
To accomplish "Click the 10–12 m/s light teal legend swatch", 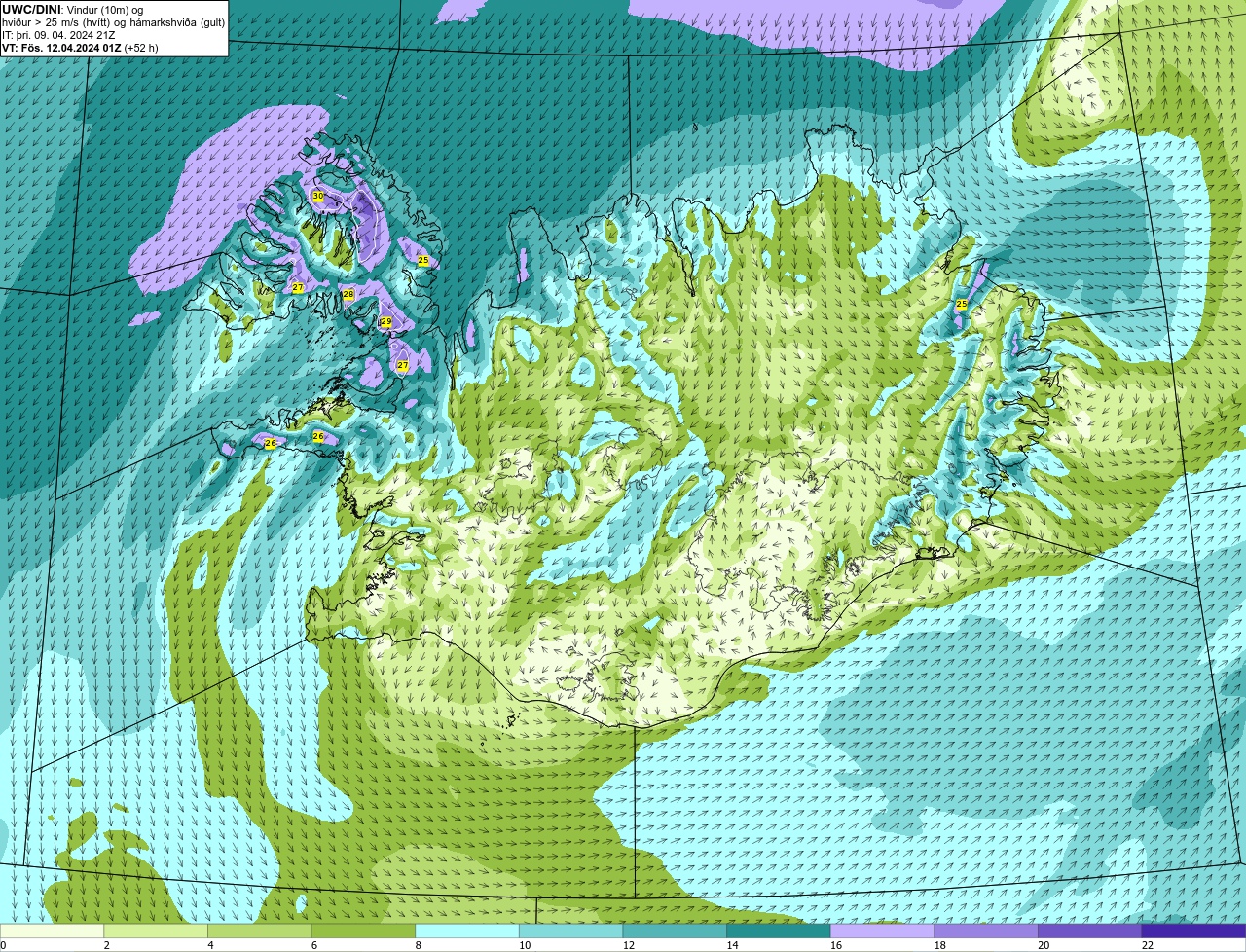I will tap(571, 931).
